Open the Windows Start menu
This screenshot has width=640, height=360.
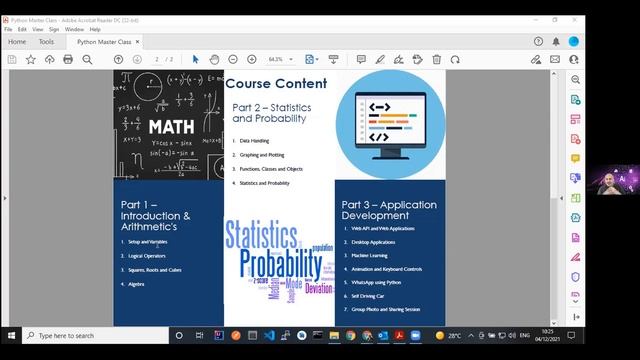(x=11, y=336)
